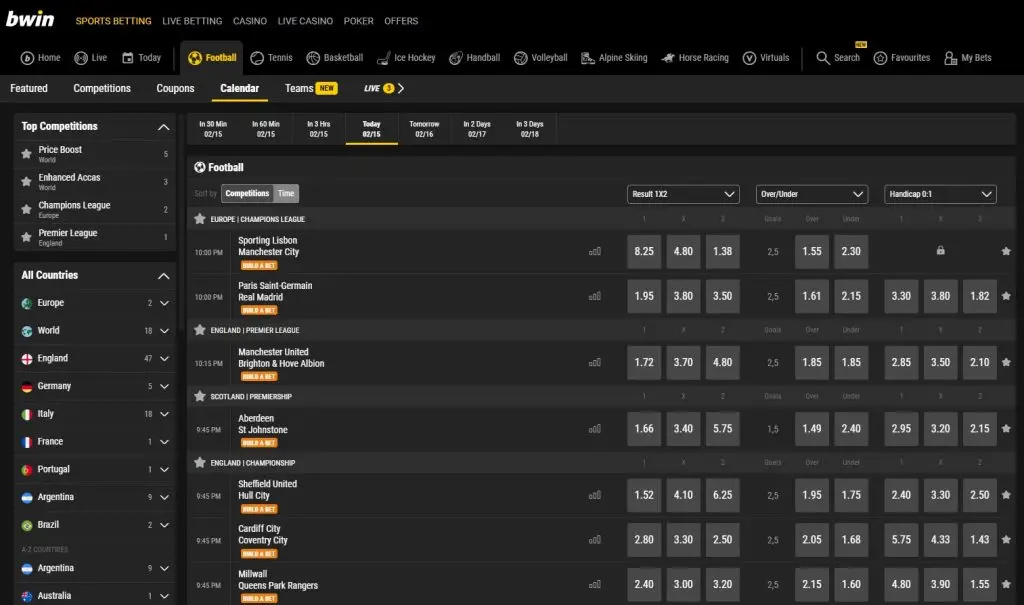The width and height of the screenshot is (1024, 605).
Task: Open the Handicap 0:1 market dropdown
Action: [x=940, y=194]
